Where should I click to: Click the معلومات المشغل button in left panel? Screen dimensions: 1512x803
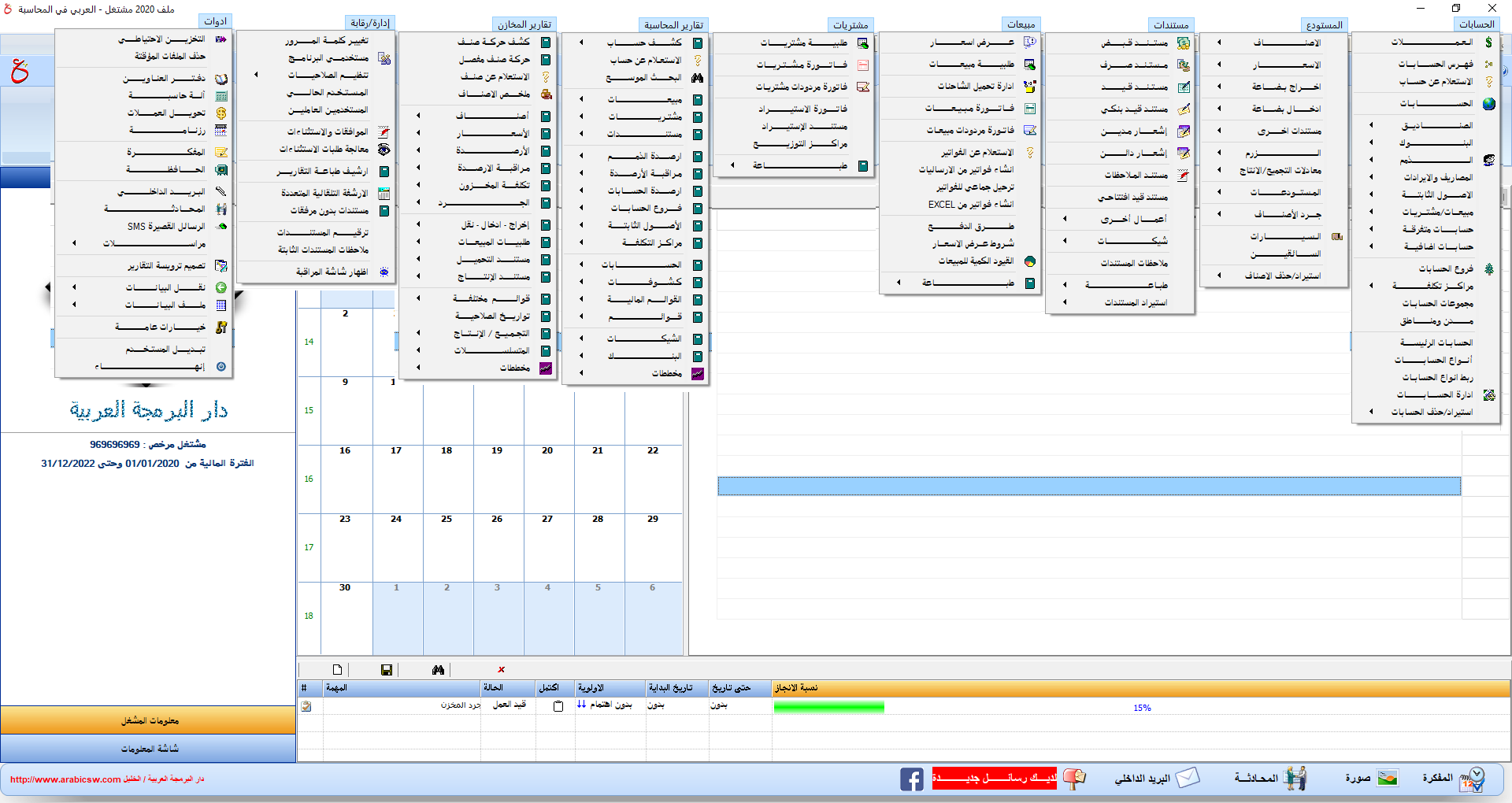point(149,720)
